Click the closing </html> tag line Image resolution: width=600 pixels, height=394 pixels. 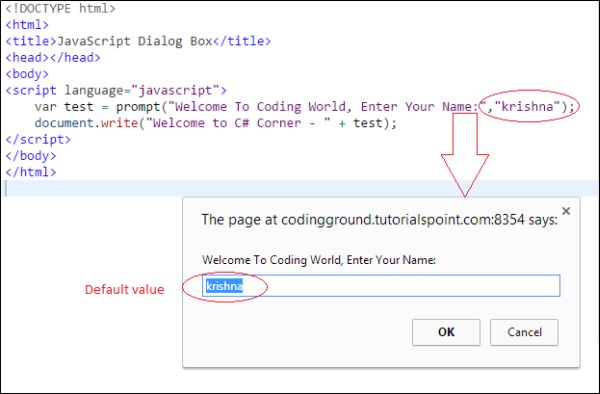(31, 172)
